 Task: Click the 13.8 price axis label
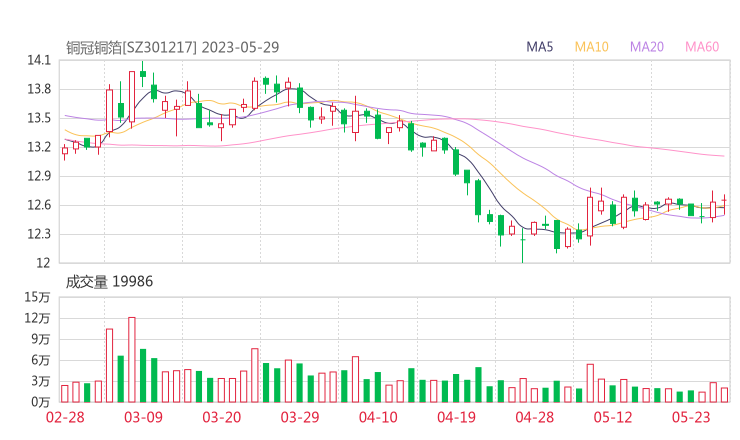pyautogui.click(x=39, y=89)
